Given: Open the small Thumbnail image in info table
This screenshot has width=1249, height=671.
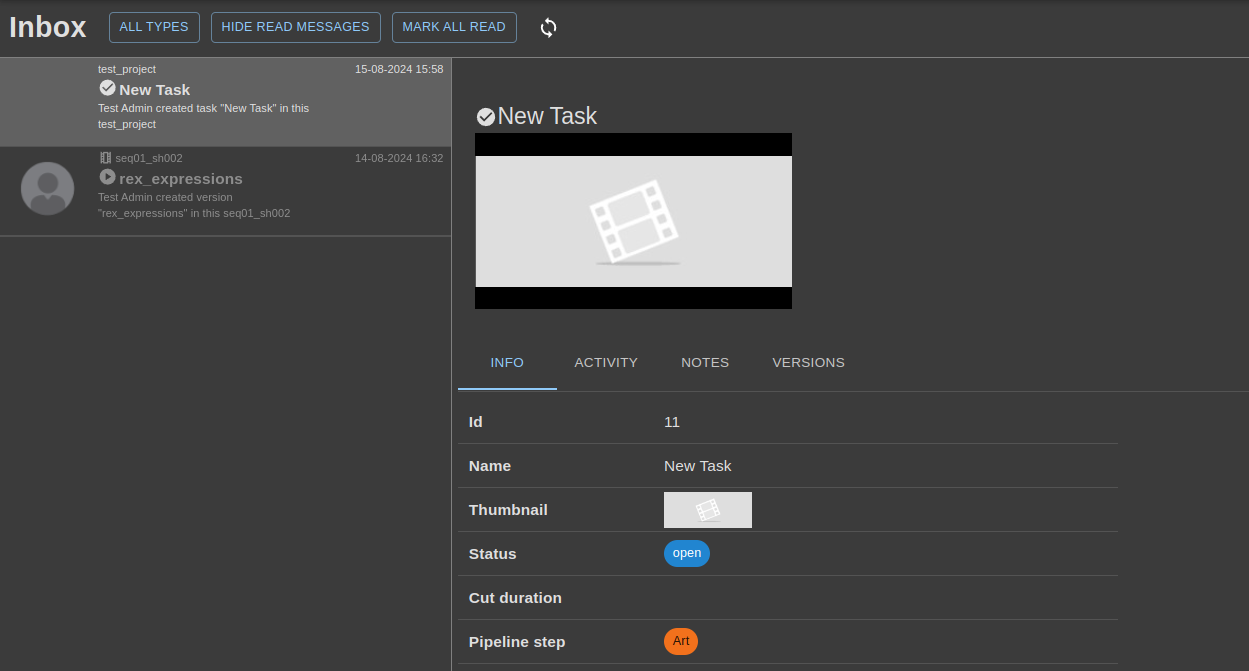Looking at the screenshot, I should coord(707,510).
